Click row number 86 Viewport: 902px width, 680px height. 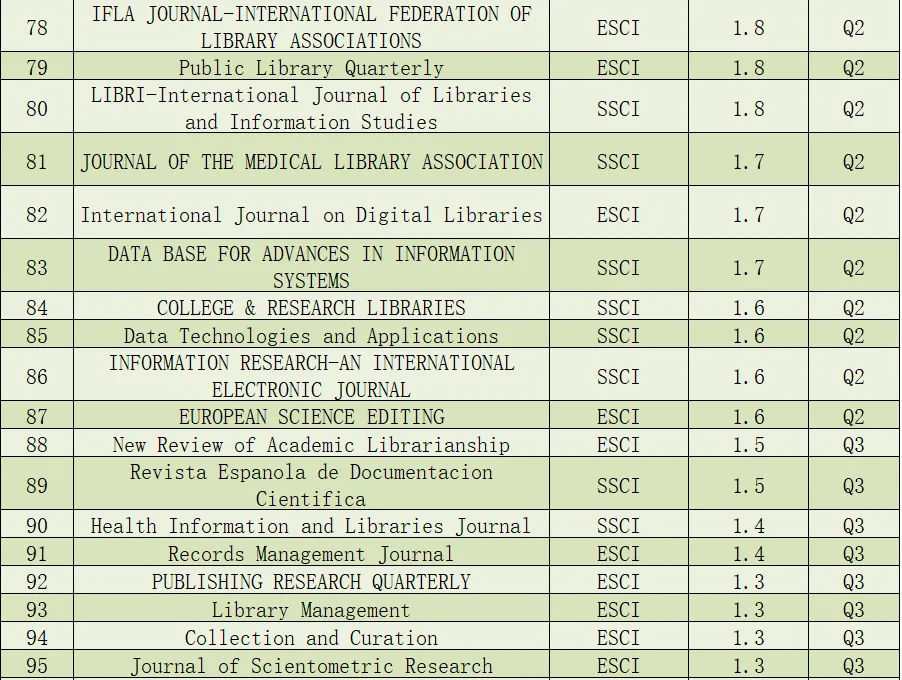(37, 377)
